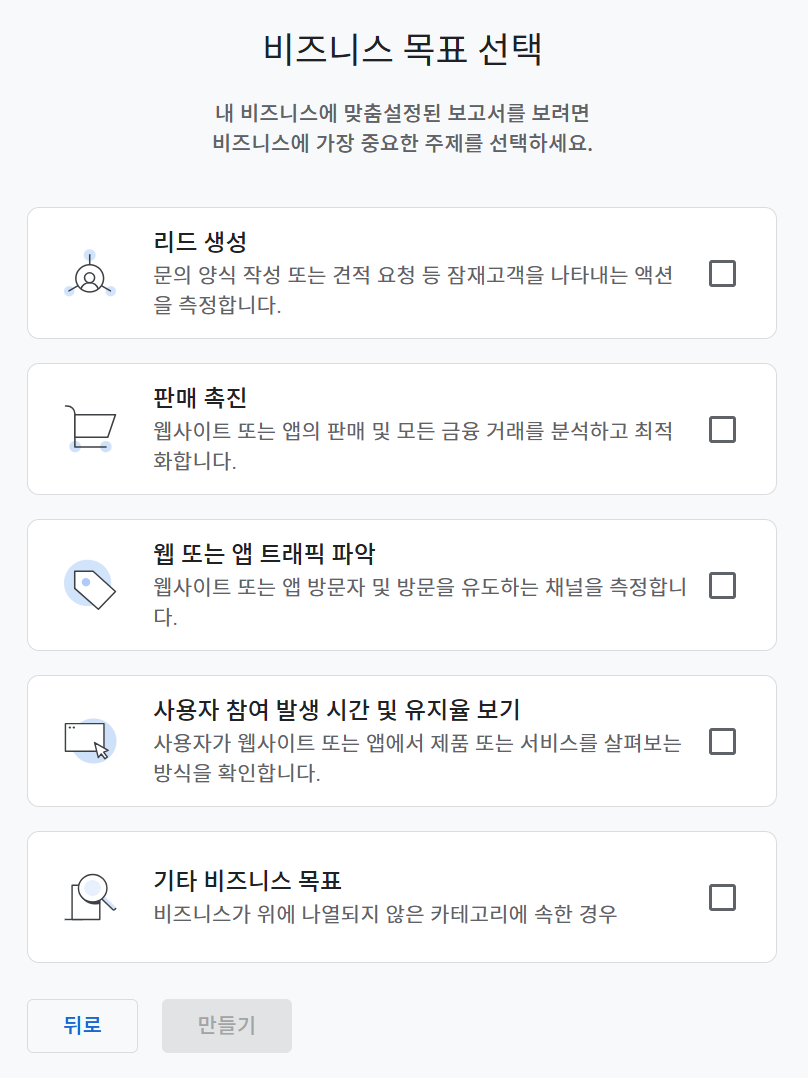Click the price tag traffic icon
The height and width of the screenshot is (1078, 808).
click(x=90, y=585)
